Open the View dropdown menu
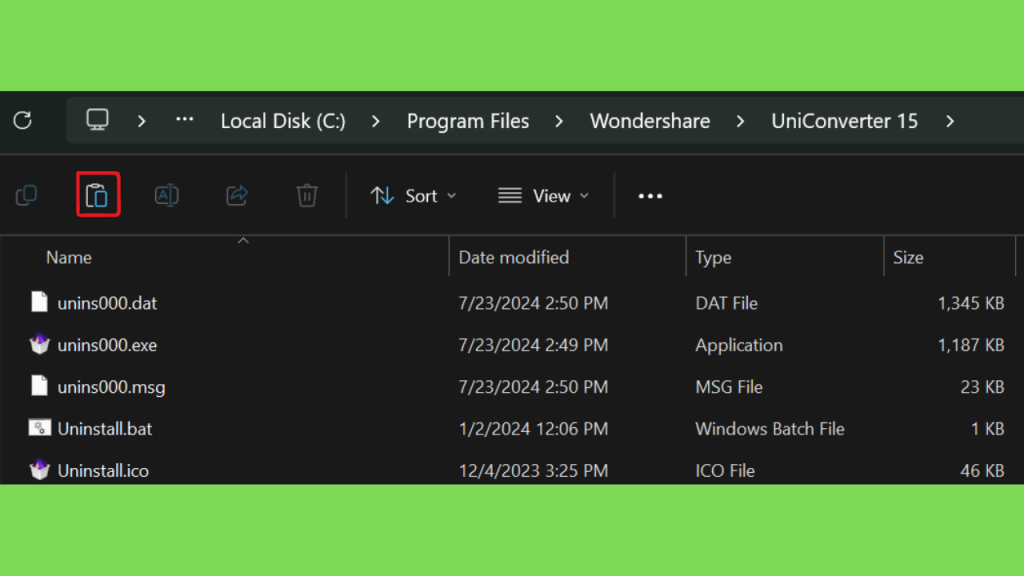Image resolution: width=1024 pixels, height=576 pixels. click(543, 196)
